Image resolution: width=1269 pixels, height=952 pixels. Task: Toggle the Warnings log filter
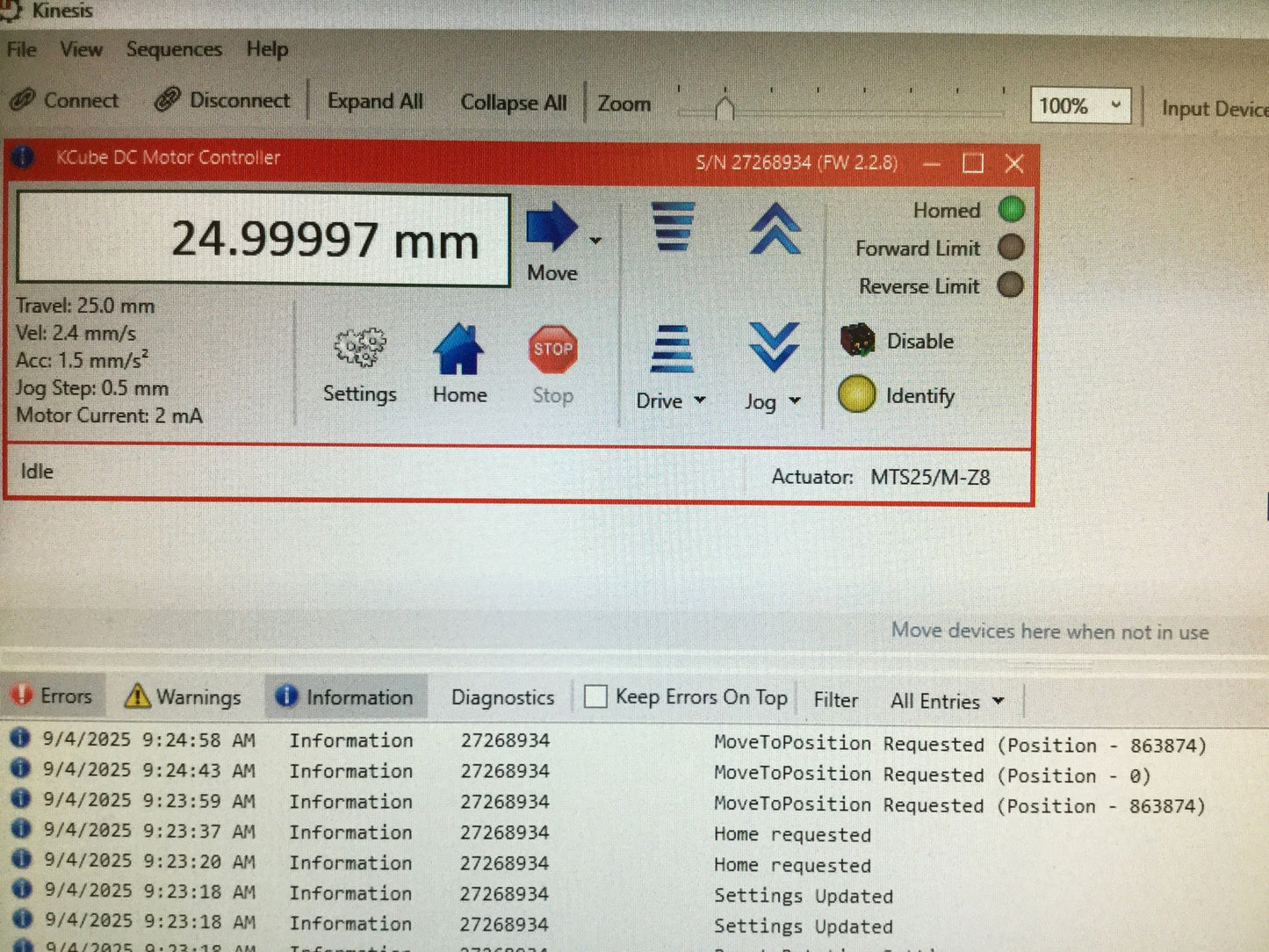(x=183, y=696)
